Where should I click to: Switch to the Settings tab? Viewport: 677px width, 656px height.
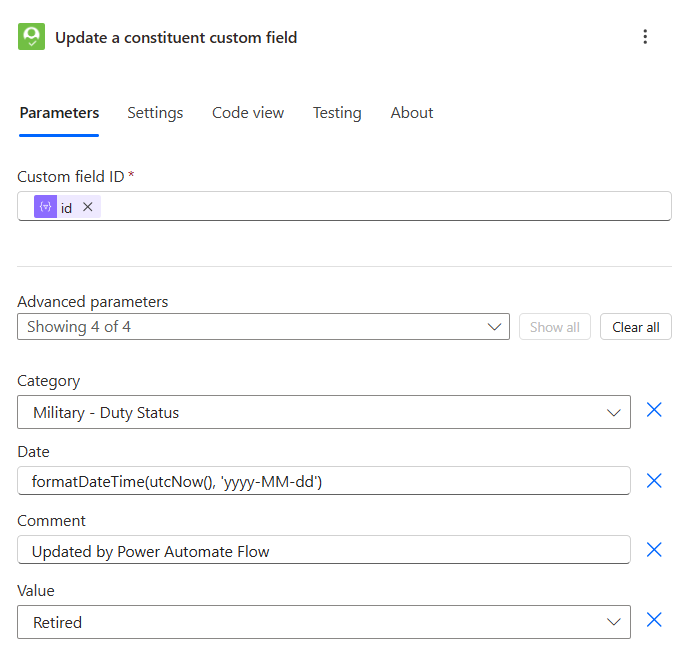pos(155,113)
